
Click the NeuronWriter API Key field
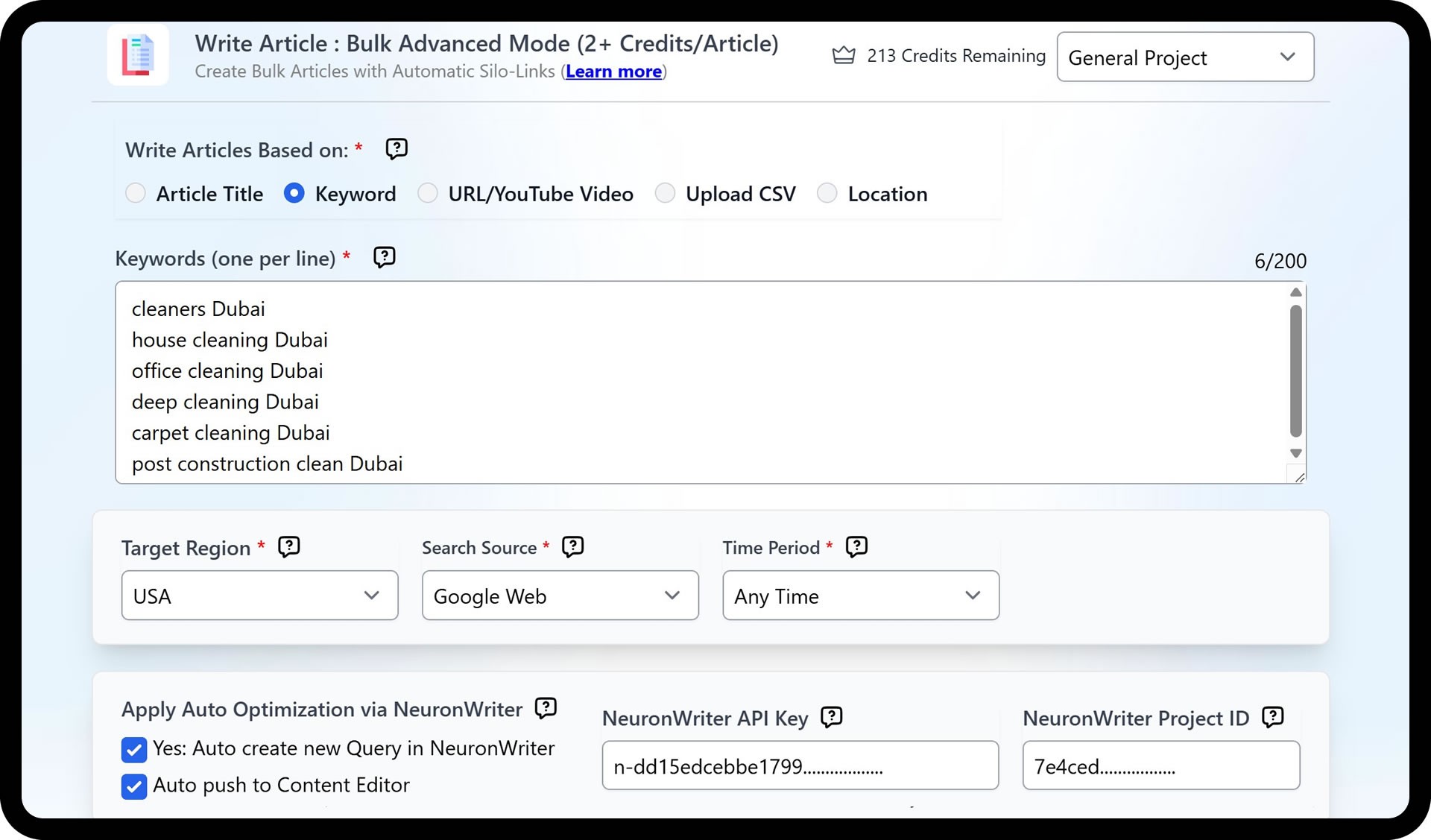800,765
